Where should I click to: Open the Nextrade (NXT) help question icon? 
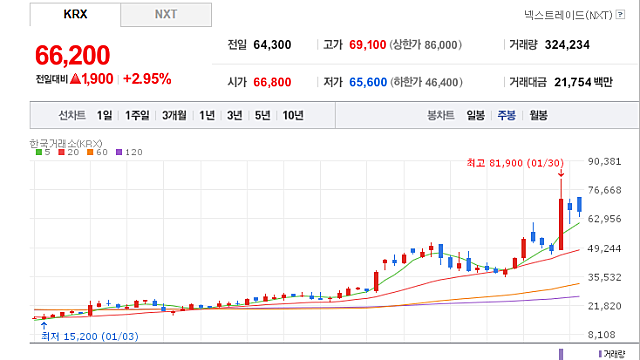click(x=620, y=15)
